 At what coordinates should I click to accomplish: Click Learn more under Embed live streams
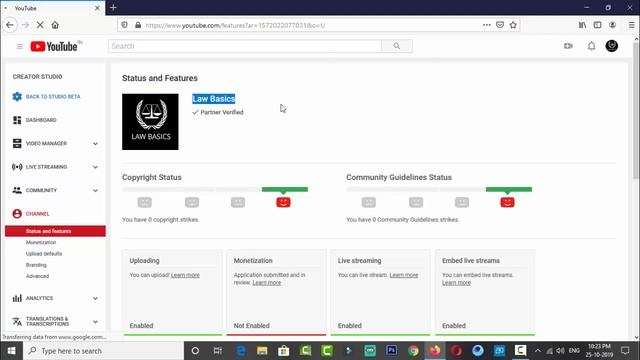(456, 282)
